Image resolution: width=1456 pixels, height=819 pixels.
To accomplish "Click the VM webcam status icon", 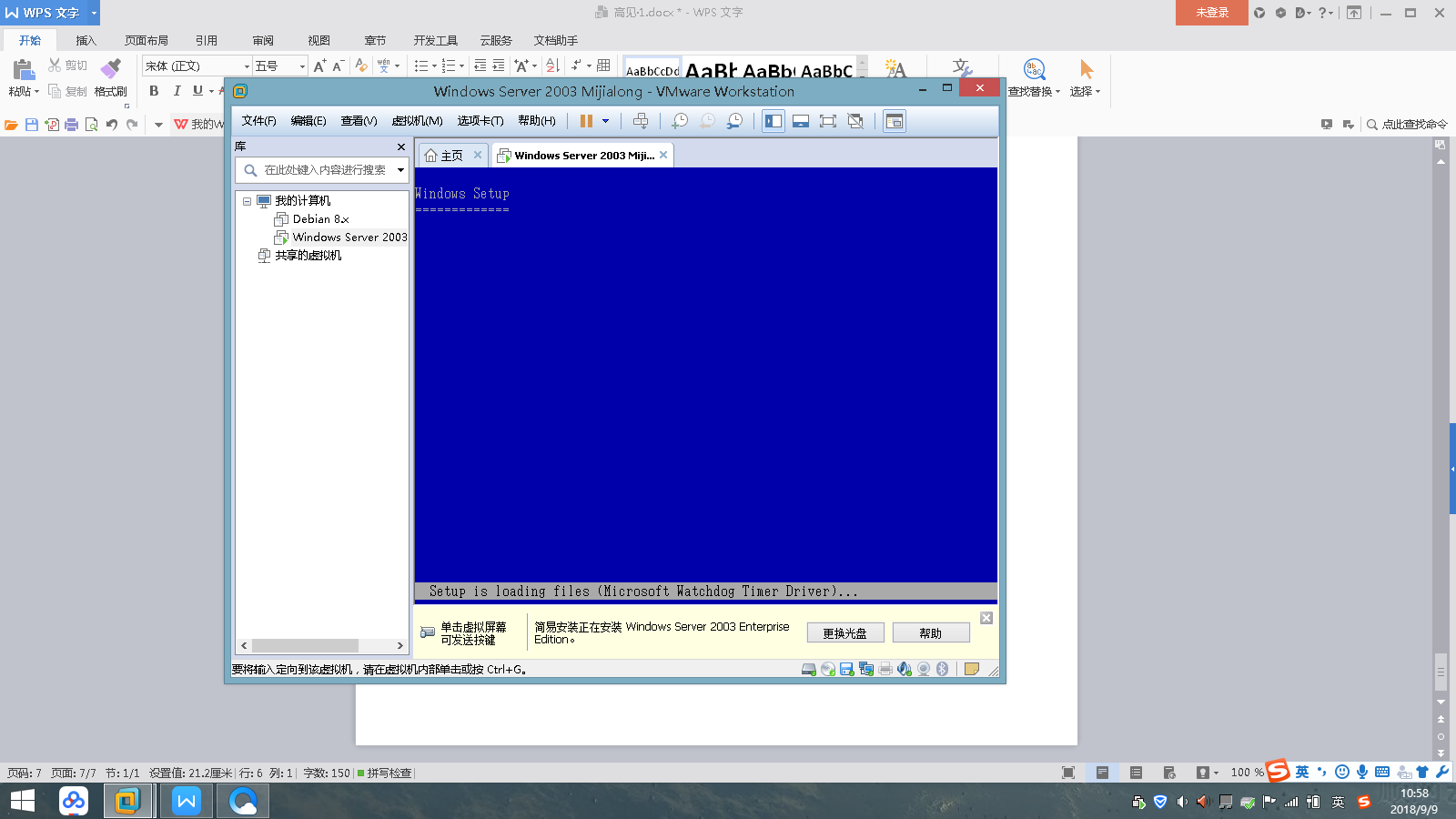I will [x=924, y=669].
